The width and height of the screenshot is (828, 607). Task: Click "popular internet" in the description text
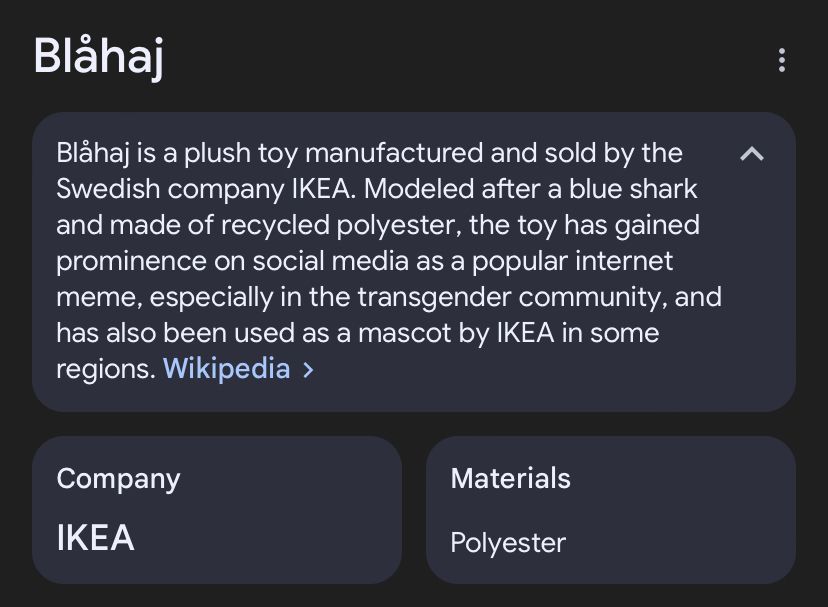pyautogui.click(x=572, y=261)
